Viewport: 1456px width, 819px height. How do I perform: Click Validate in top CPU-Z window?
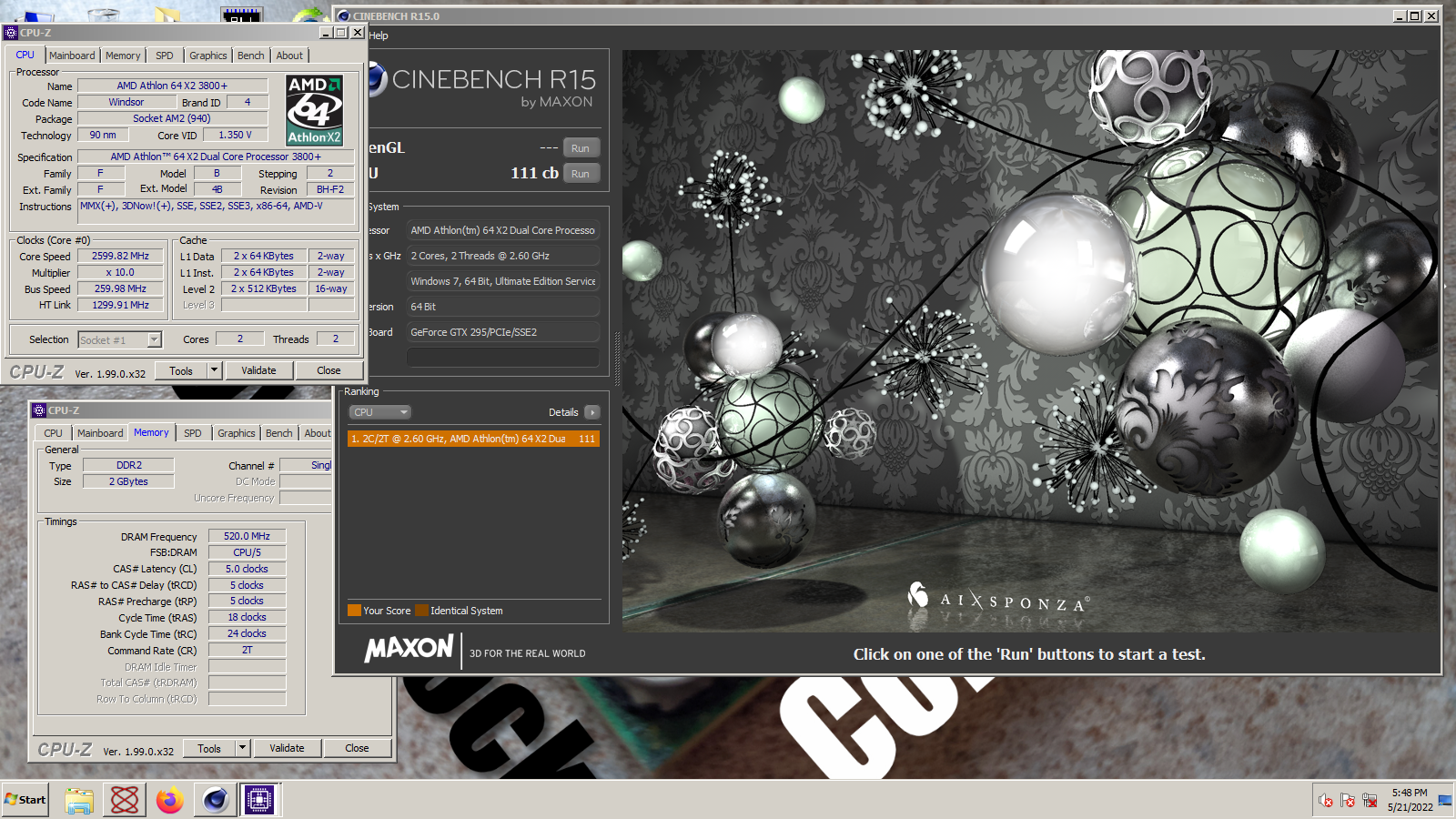point(258,370)
